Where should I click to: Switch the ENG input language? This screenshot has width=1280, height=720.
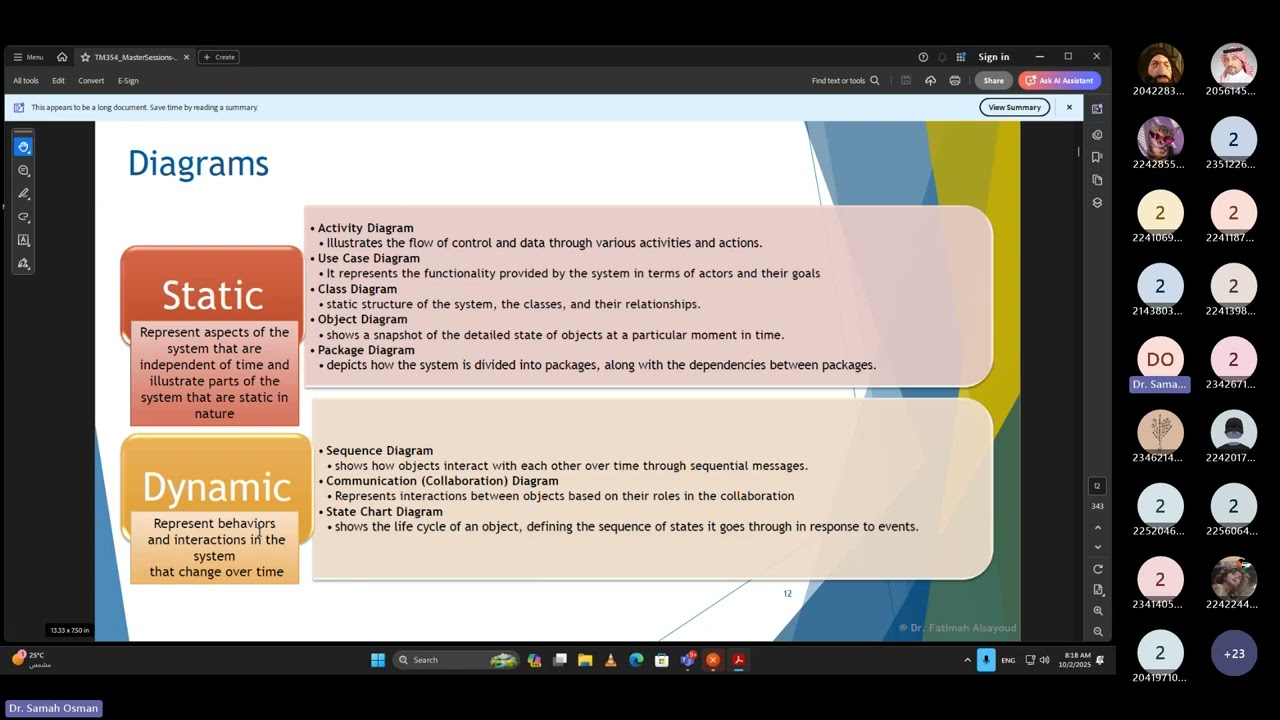[1008, 660]
